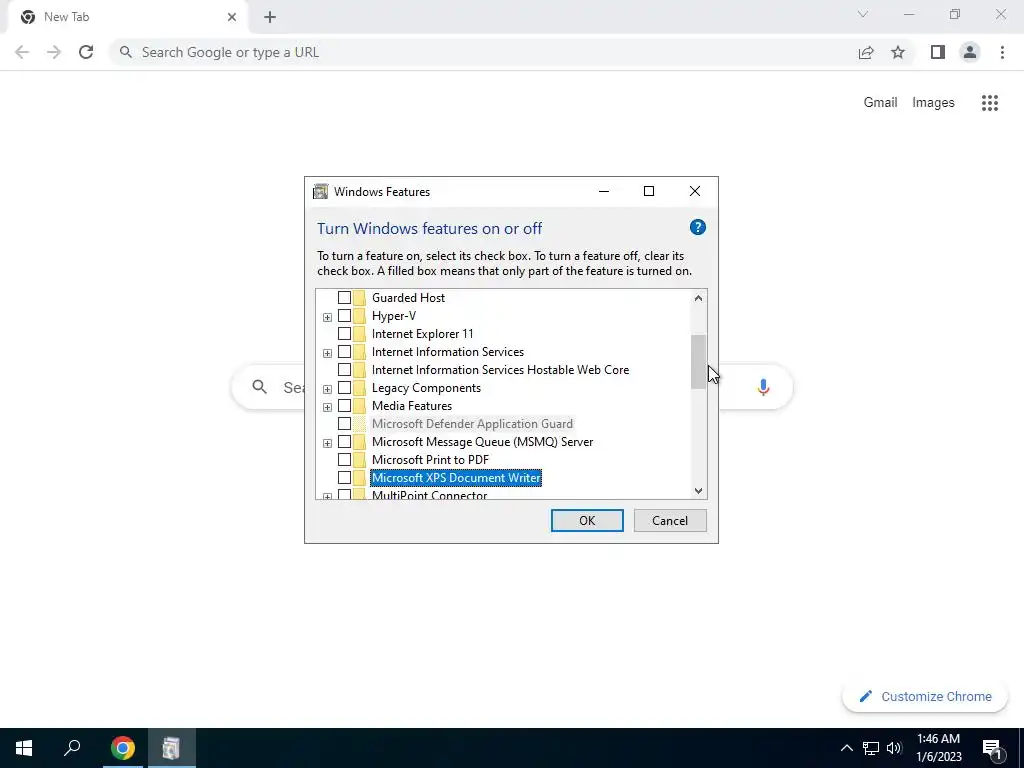Image resolution: width=1024 pixels, height=768 pixels.
Task: Open Chrome's three-dot menu
Action: (1002, 52)
